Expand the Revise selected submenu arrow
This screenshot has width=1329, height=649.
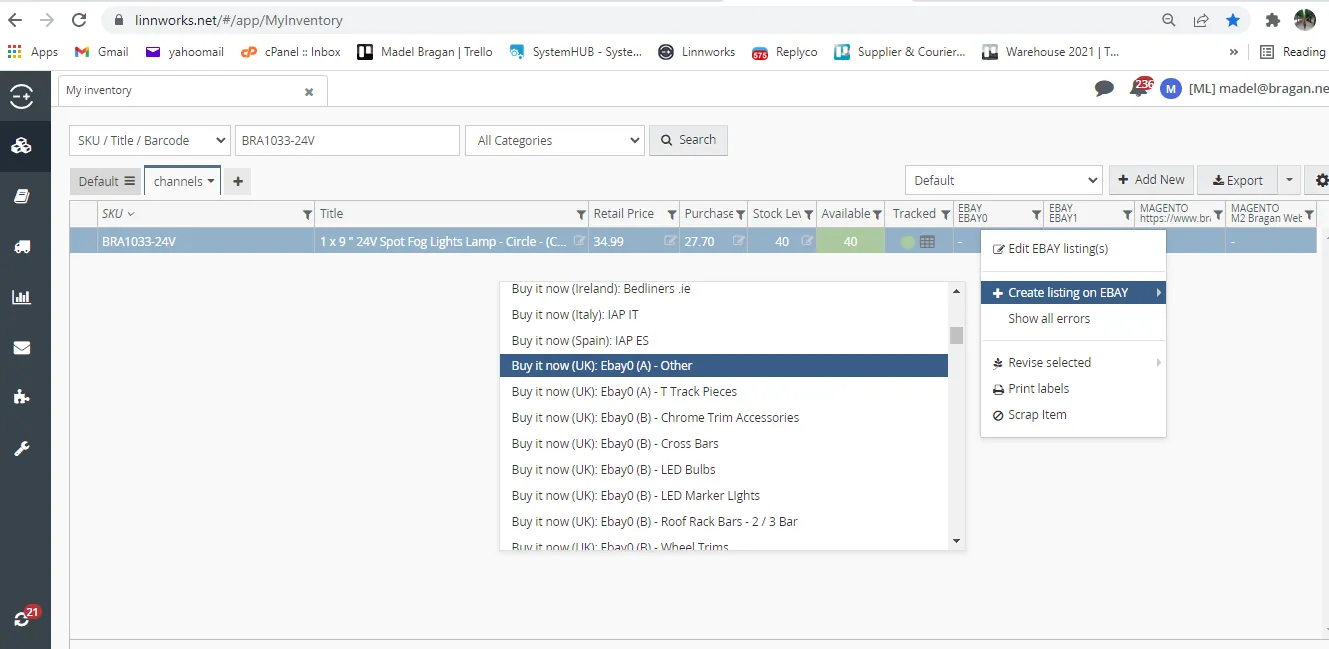[1159, 363]
